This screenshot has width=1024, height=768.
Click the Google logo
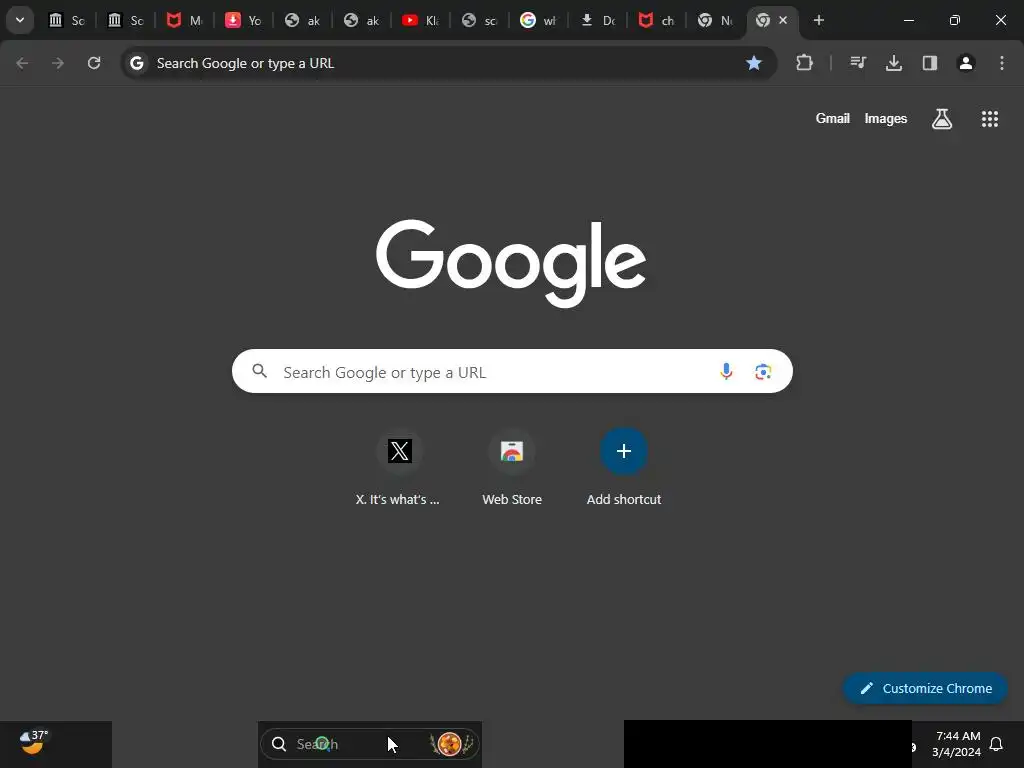point(511,263)
